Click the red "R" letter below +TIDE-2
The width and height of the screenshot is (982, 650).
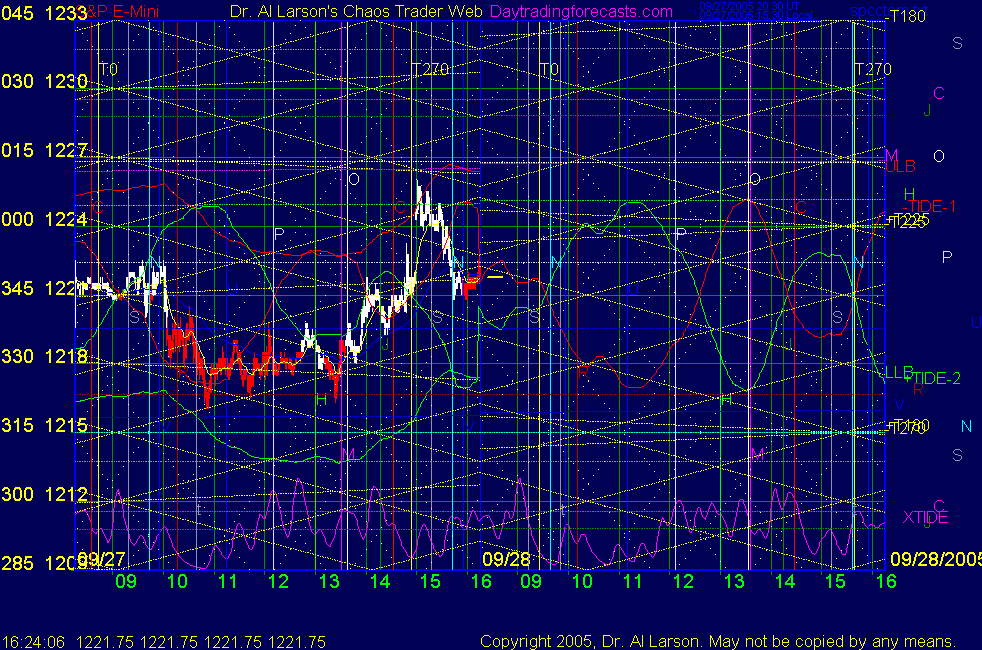click(x=918, y=389)
